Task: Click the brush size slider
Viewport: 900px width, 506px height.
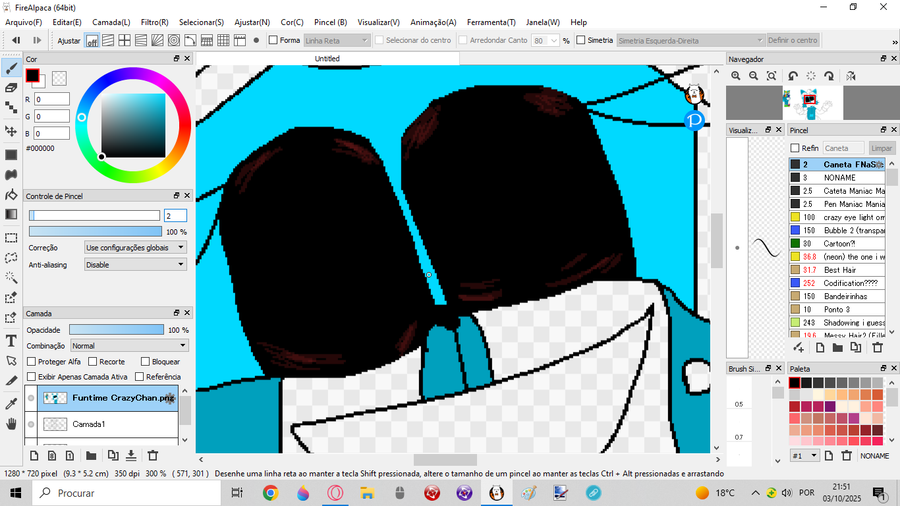Action: [x=95, y=216]
